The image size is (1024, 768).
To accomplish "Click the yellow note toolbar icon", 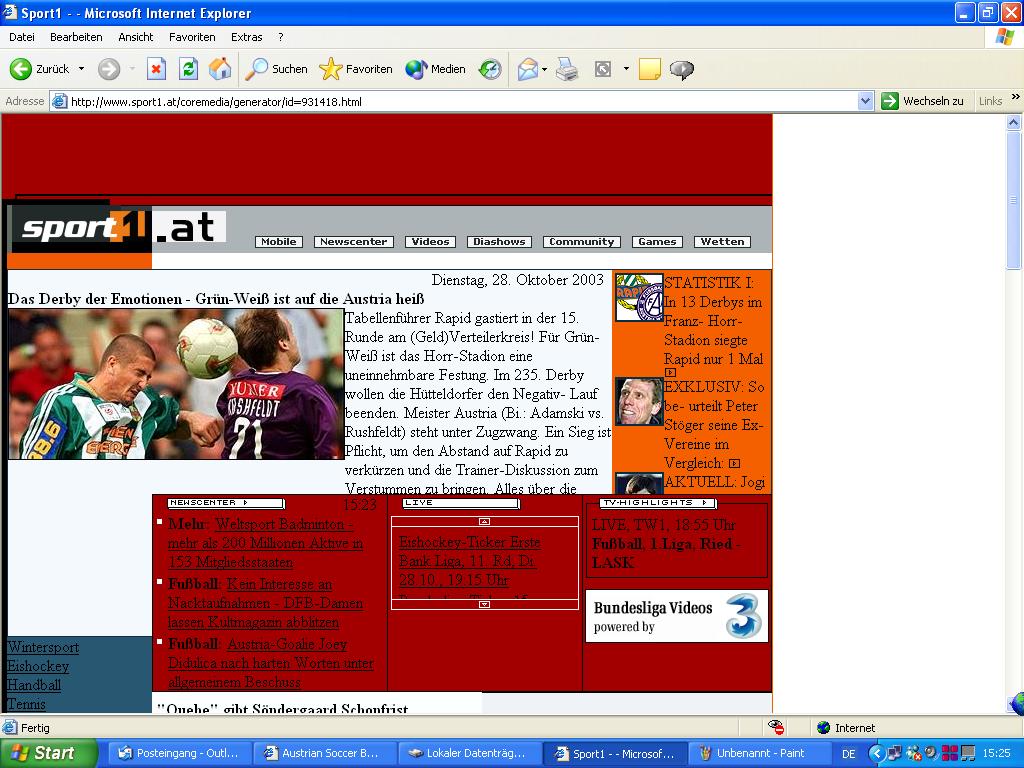I will point(650,69).
